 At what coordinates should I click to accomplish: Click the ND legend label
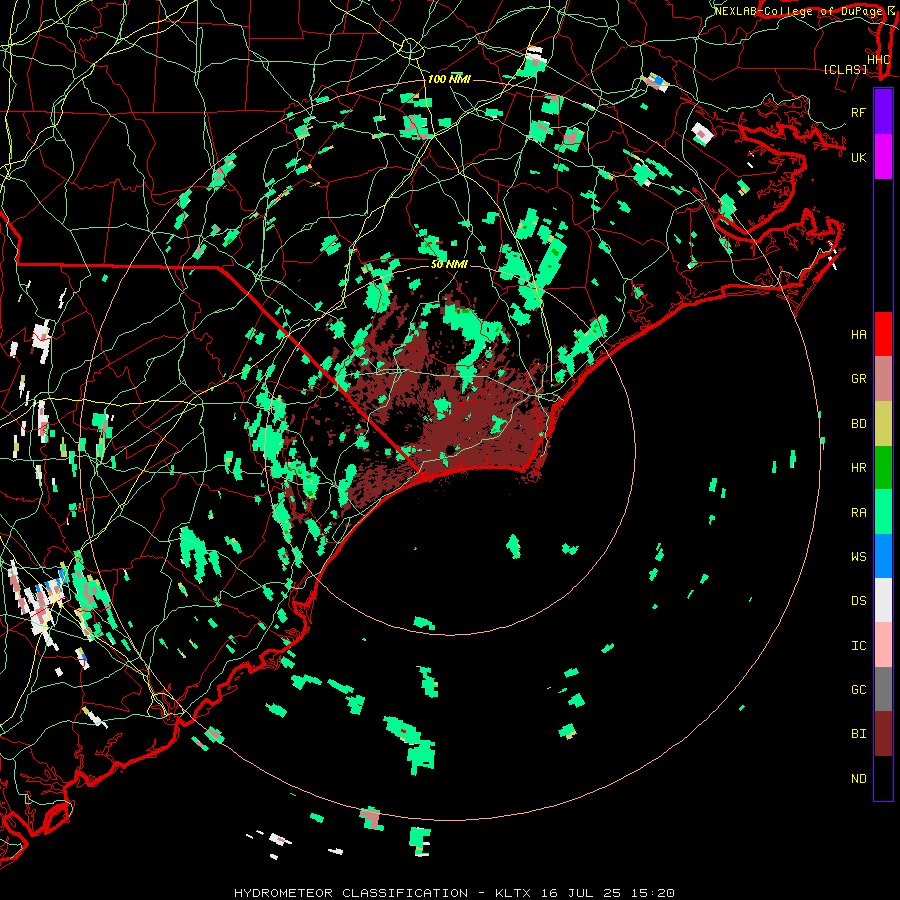click(859, 779)
